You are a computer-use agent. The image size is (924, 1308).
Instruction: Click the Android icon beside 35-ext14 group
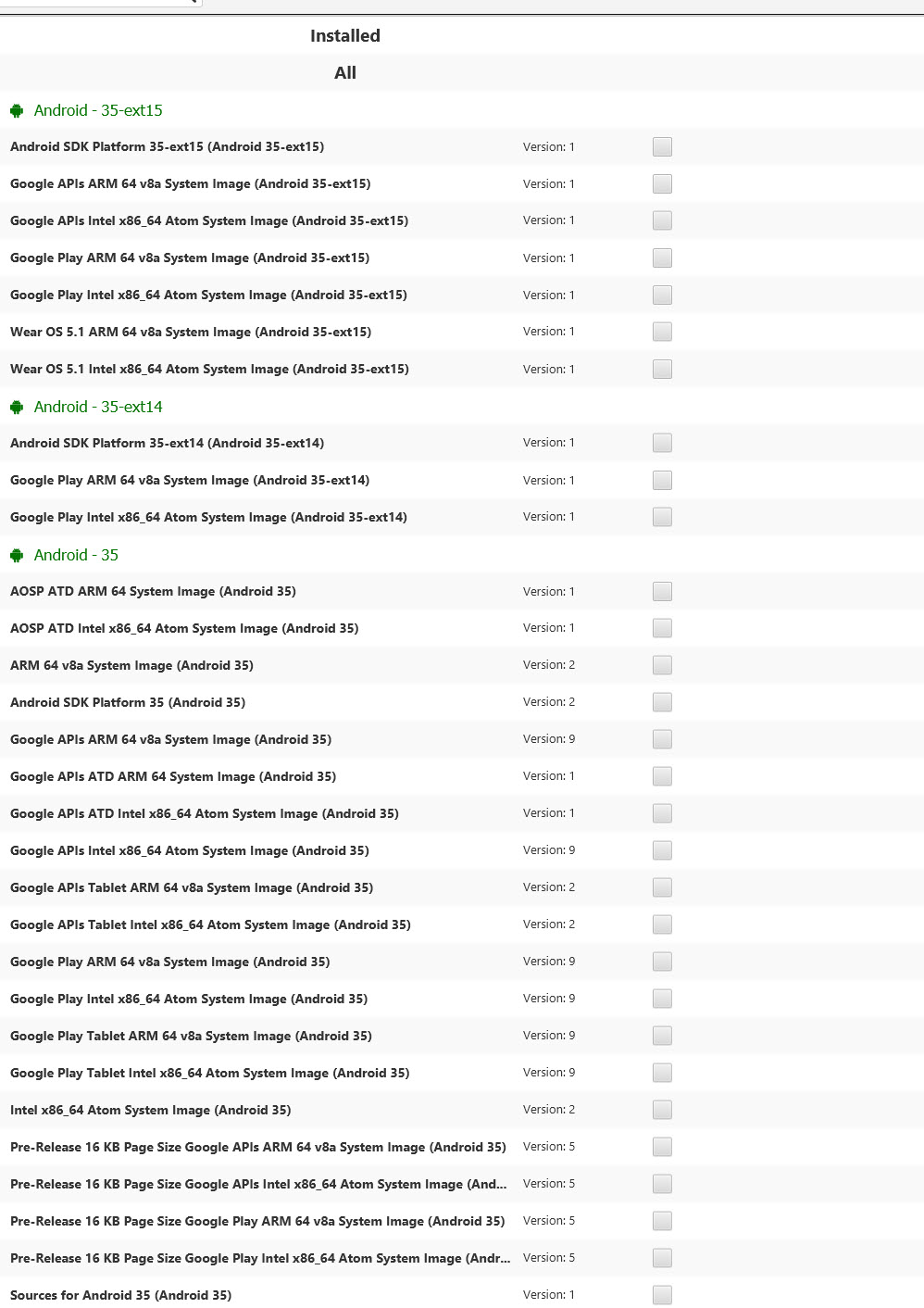coord(17,407)
